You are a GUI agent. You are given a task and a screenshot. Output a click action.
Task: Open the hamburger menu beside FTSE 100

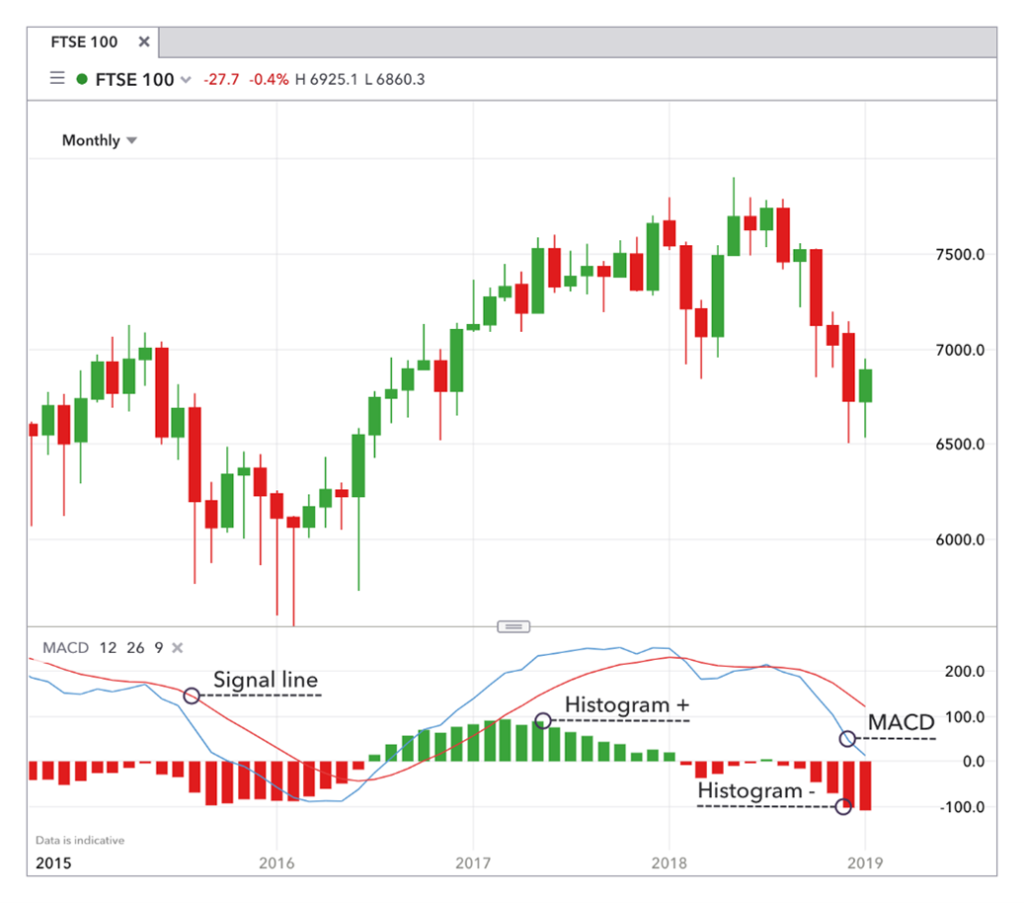[x=57, y=79]
